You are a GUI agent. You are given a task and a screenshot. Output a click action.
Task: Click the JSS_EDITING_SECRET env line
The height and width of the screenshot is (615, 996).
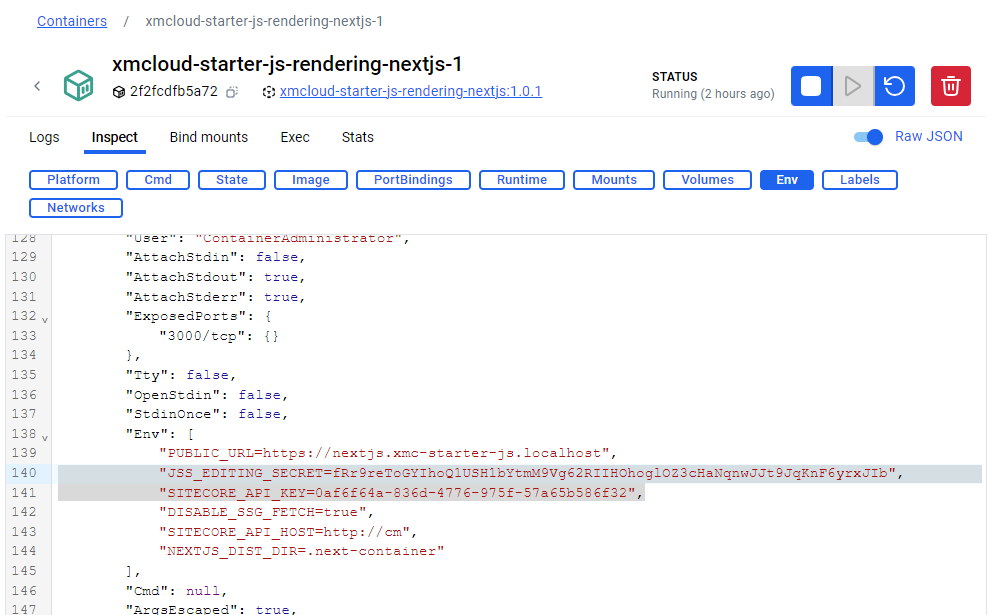pos(531,473)
